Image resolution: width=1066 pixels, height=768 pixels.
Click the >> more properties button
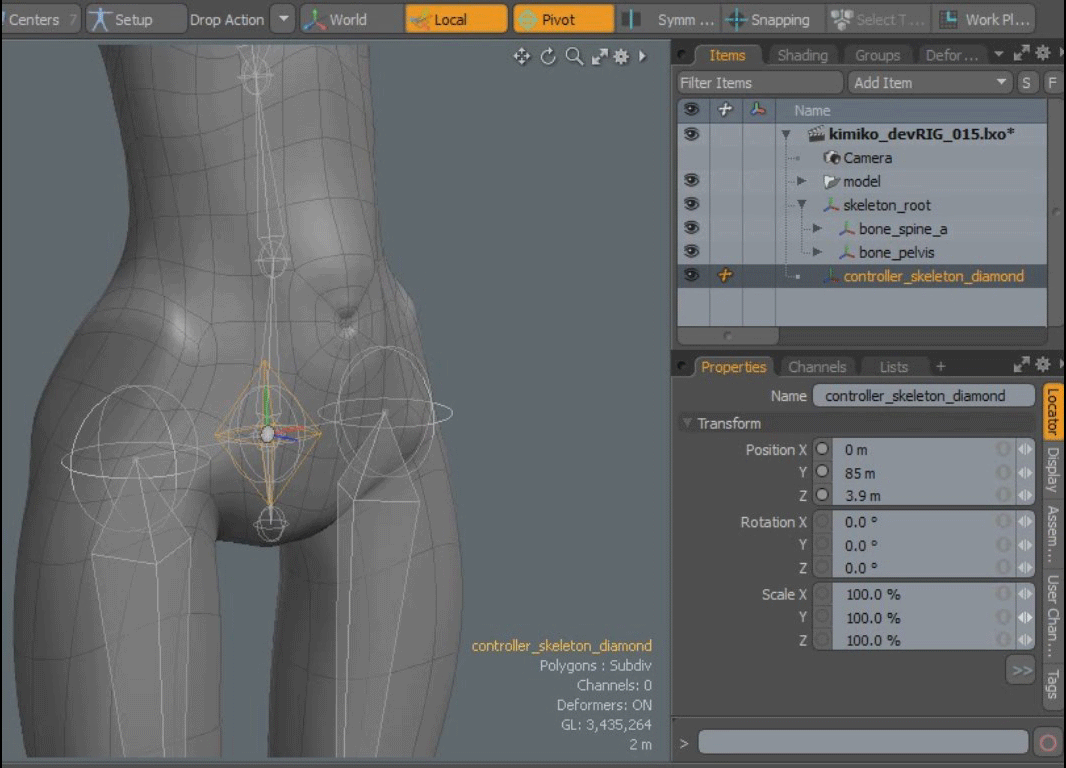click(x=1021, y=671)
